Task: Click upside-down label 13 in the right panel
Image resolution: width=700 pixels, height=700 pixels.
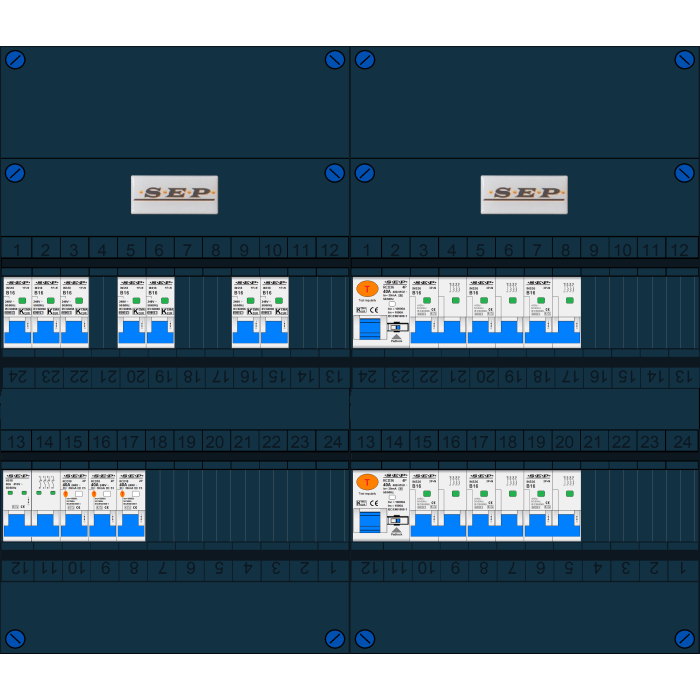Action: coord(683,377)
